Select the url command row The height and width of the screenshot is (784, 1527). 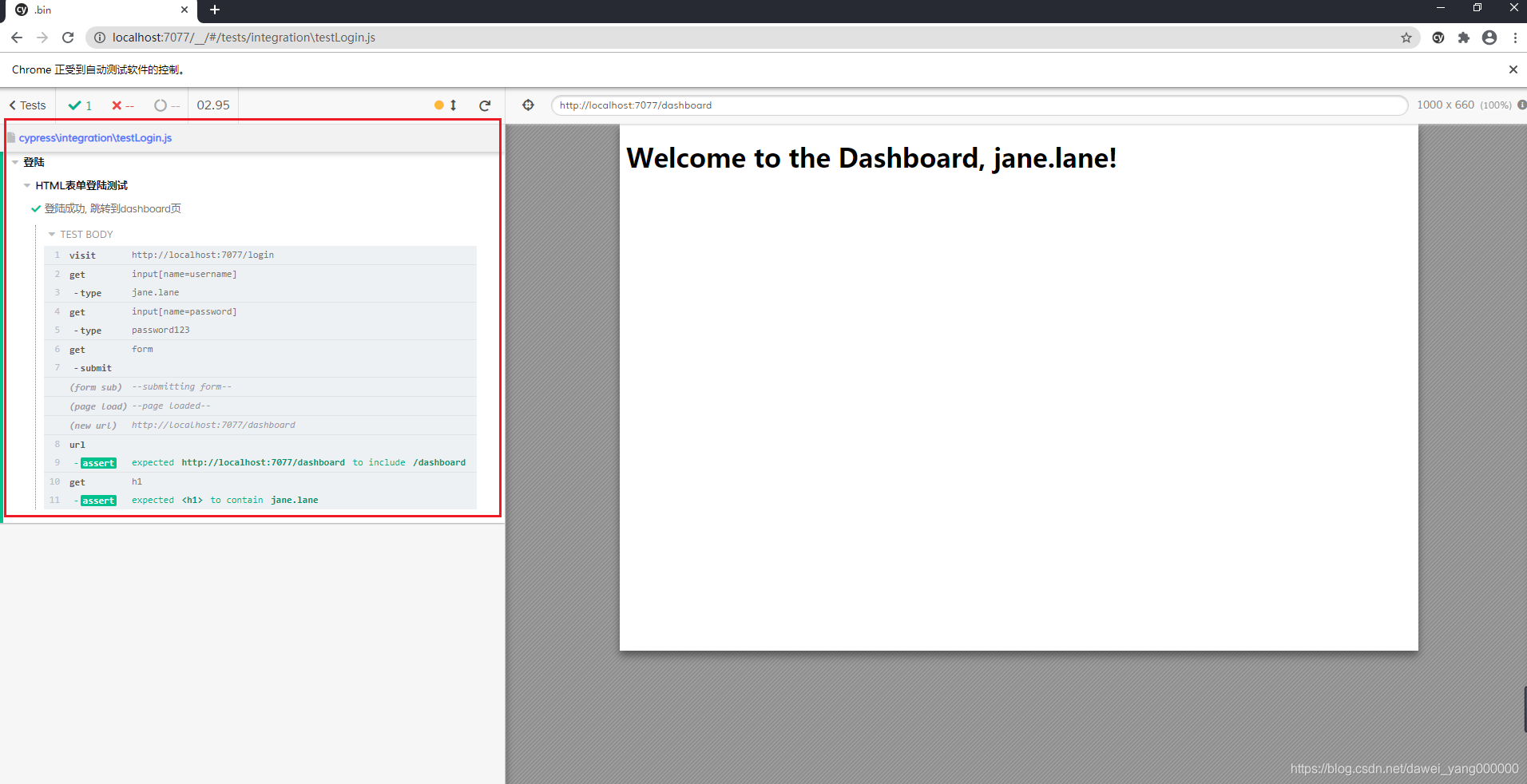point(260,445)
